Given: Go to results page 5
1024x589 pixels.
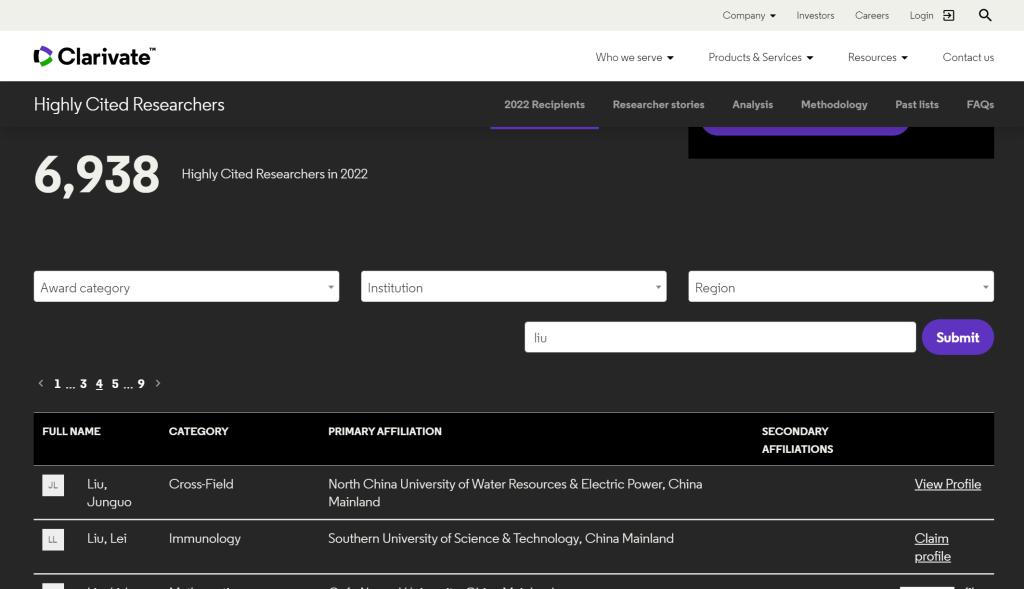Looking at the screenshot, I should pyautogui.click(x=115, y=384).
